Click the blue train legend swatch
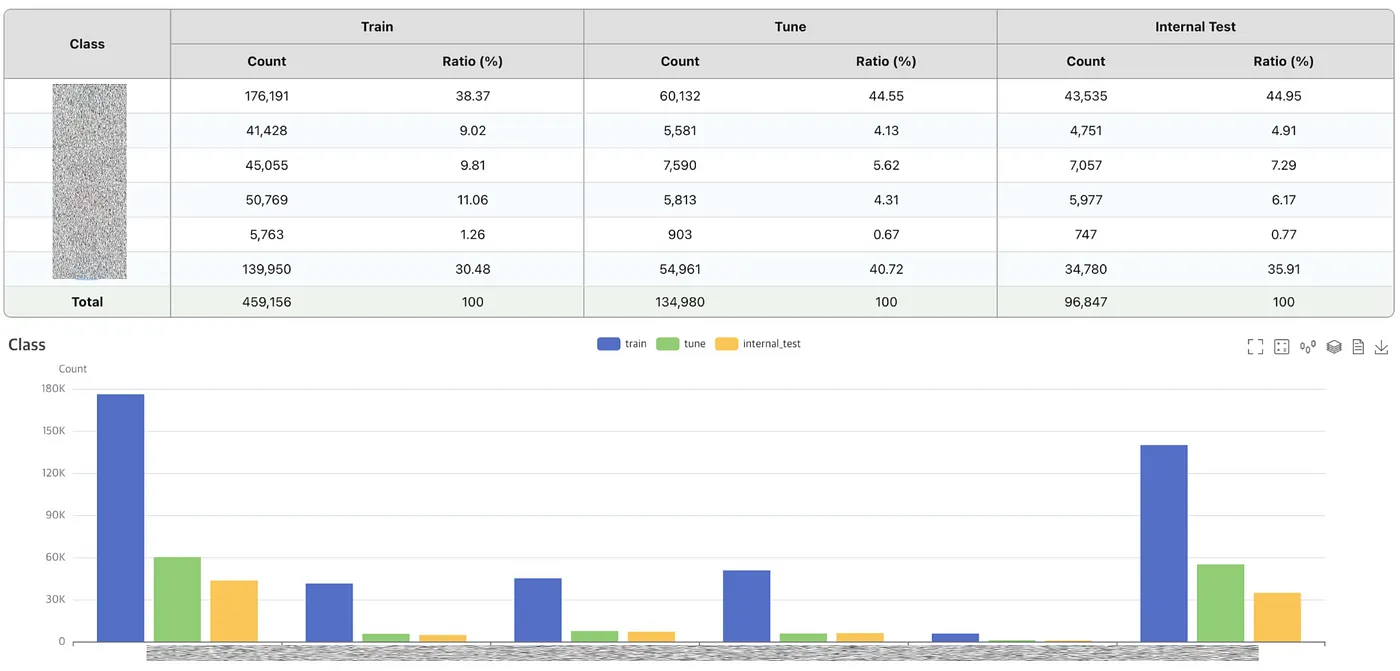The image size is (1400, 671). [x=609, y=344]
